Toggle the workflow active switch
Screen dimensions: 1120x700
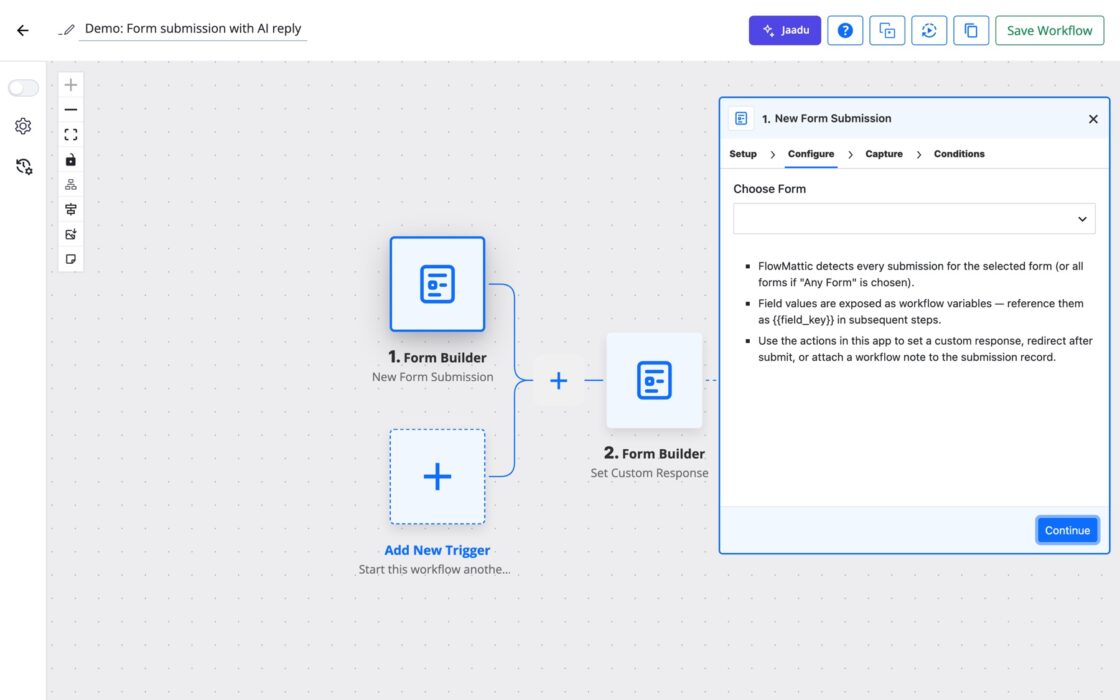(x=23, y=87)
